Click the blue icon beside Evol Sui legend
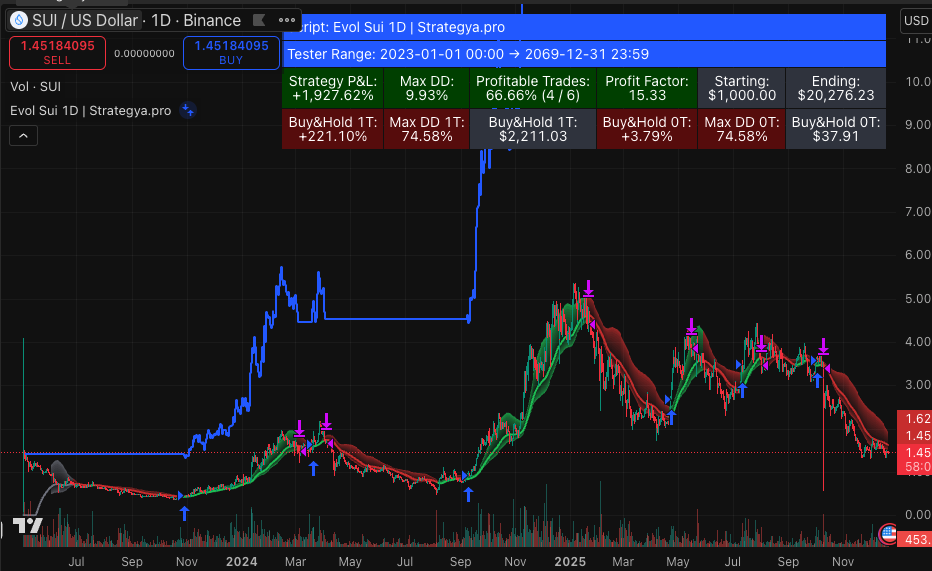 pos(187,111)
